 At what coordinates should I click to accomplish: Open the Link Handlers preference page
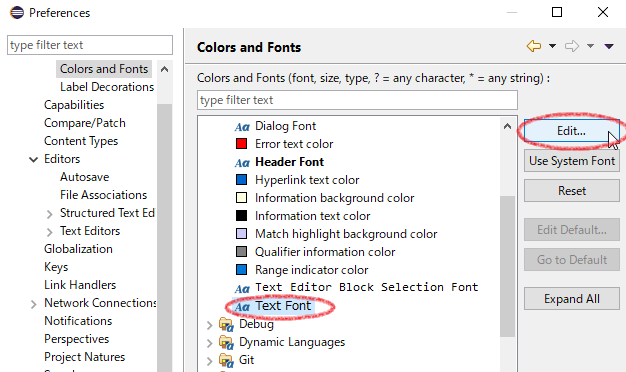point(80,285)
